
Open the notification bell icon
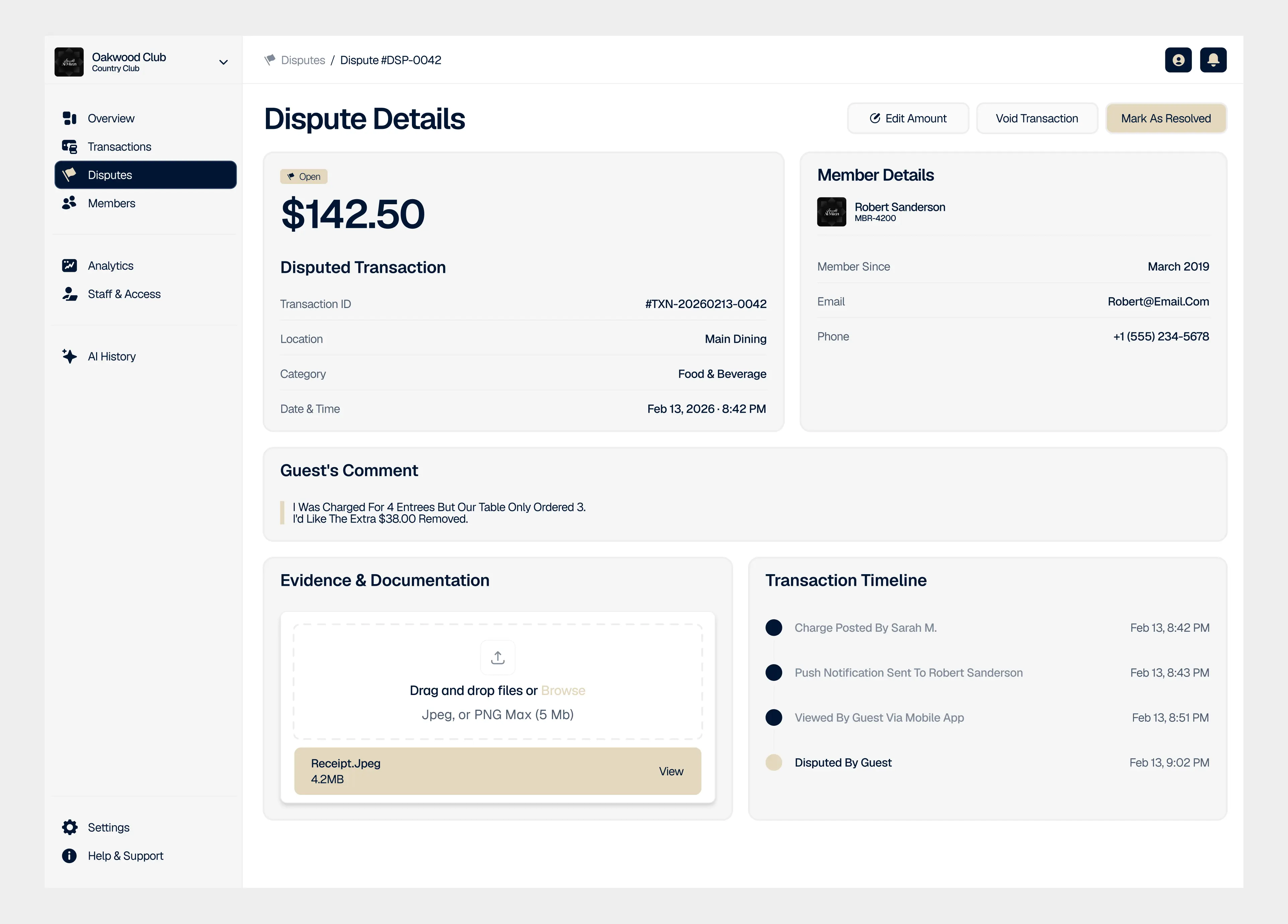click(x=1213, y=60)
